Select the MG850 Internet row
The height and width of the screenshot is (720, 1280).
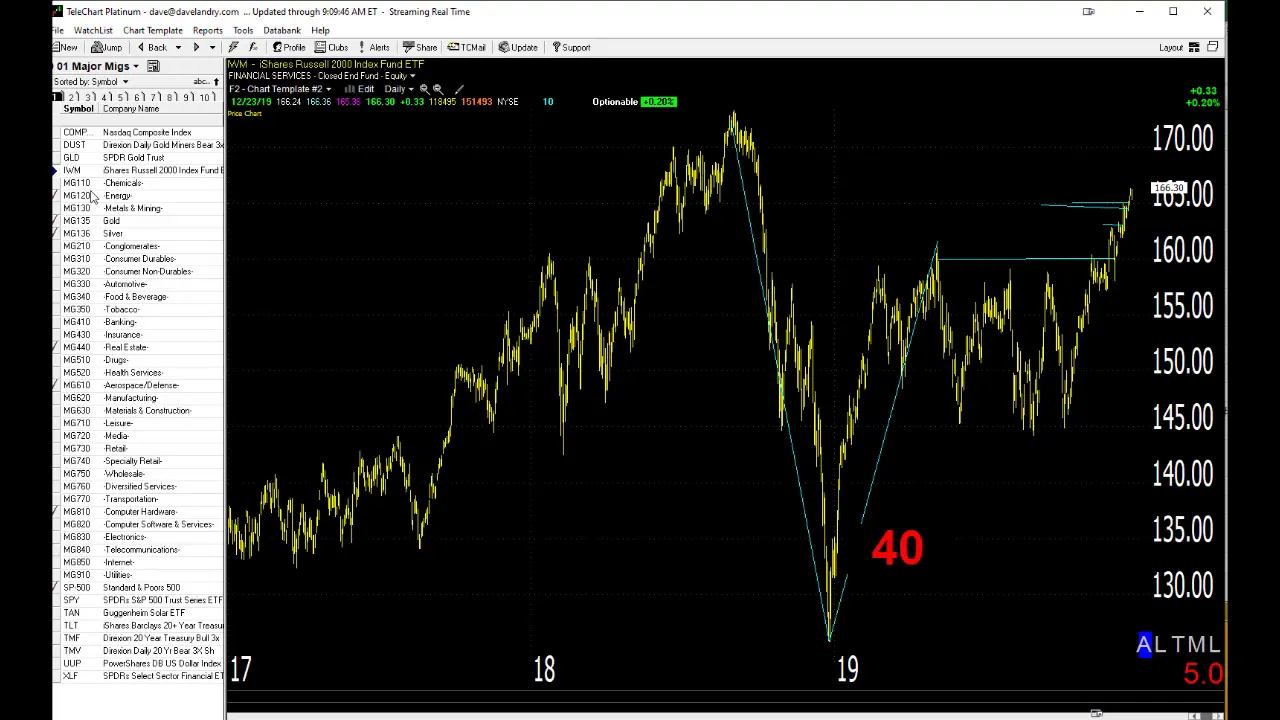pyautogui.click(x=139, y=562)
